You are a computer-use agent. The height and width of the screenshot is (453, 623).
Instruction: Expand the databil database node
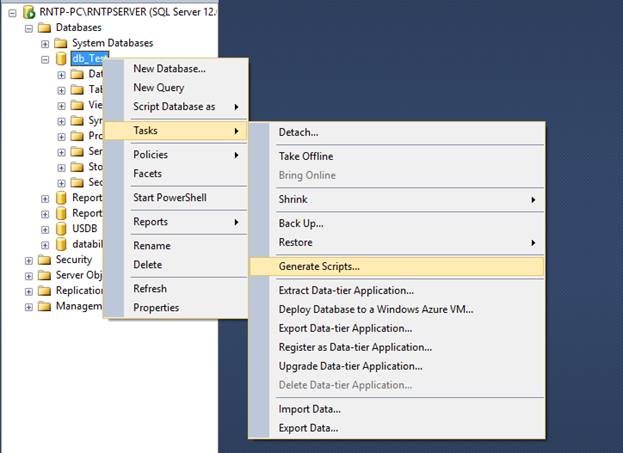click(x=45, y=245)
